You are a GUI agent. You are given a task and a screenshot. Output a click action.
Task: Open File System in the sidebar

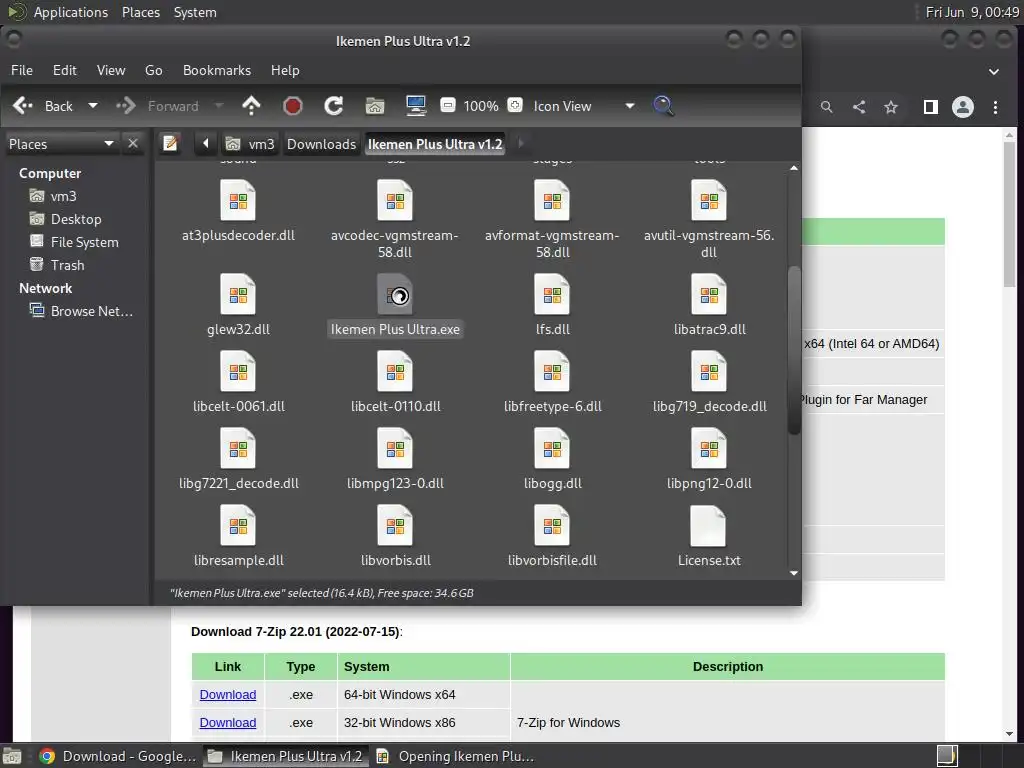point(74,242)
